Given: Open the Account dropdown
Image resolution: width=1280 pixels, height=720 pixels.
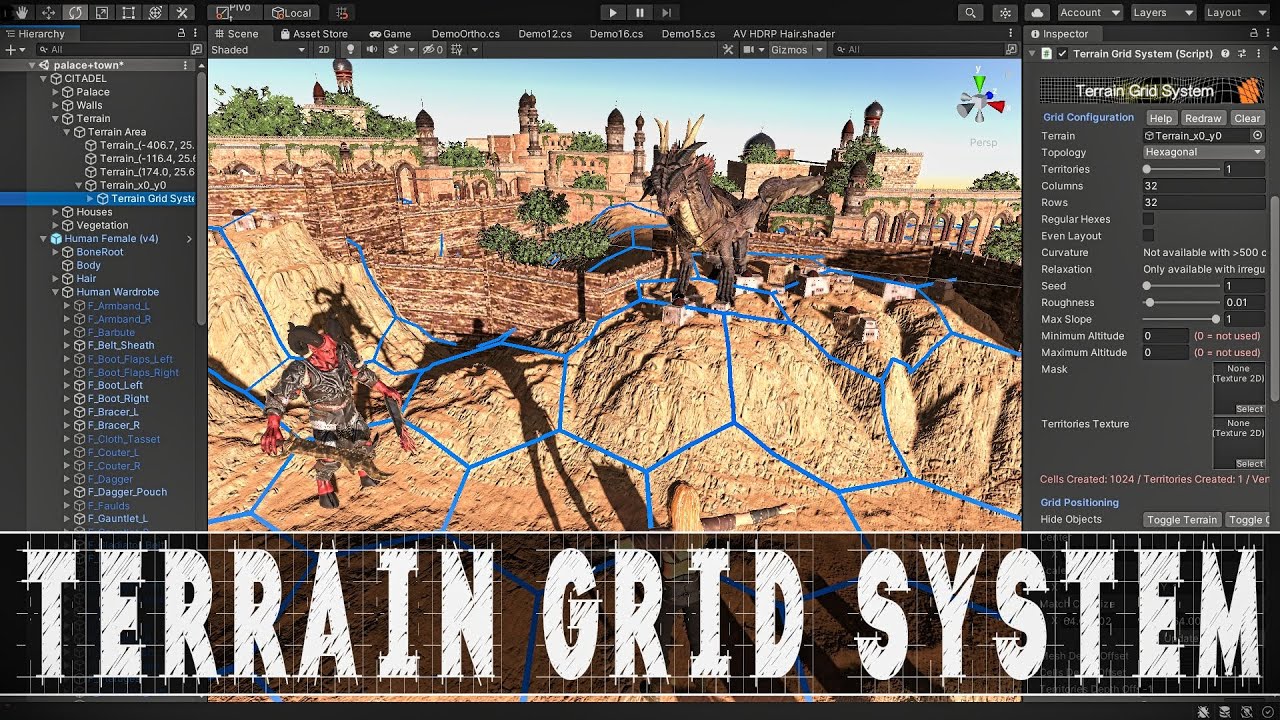Looking at the screenshot, I should (x=1089, y=13).
